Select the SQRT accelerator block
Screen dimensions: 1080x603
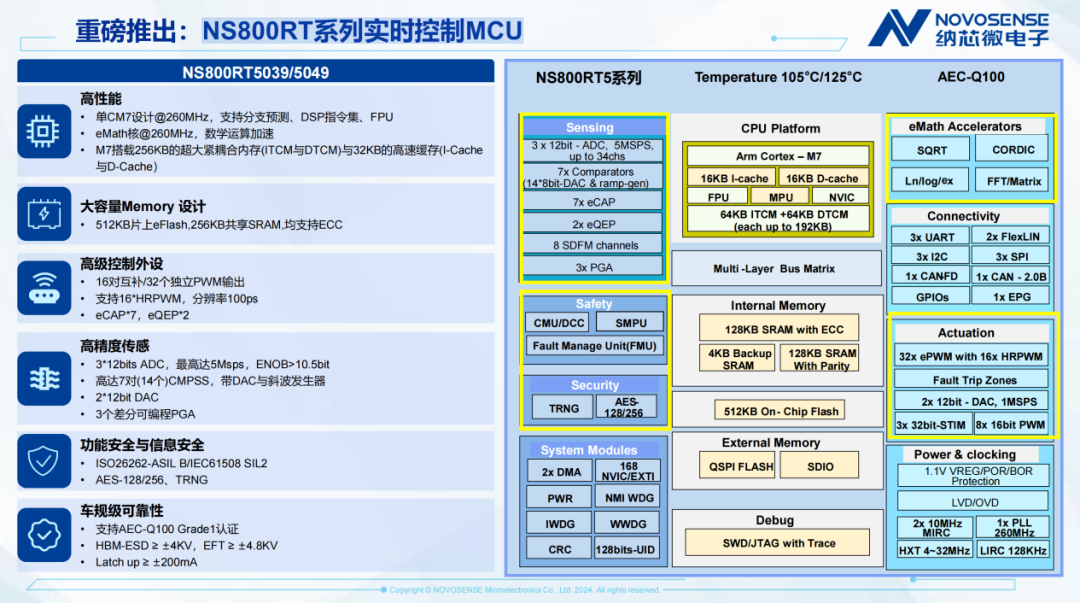930,148
